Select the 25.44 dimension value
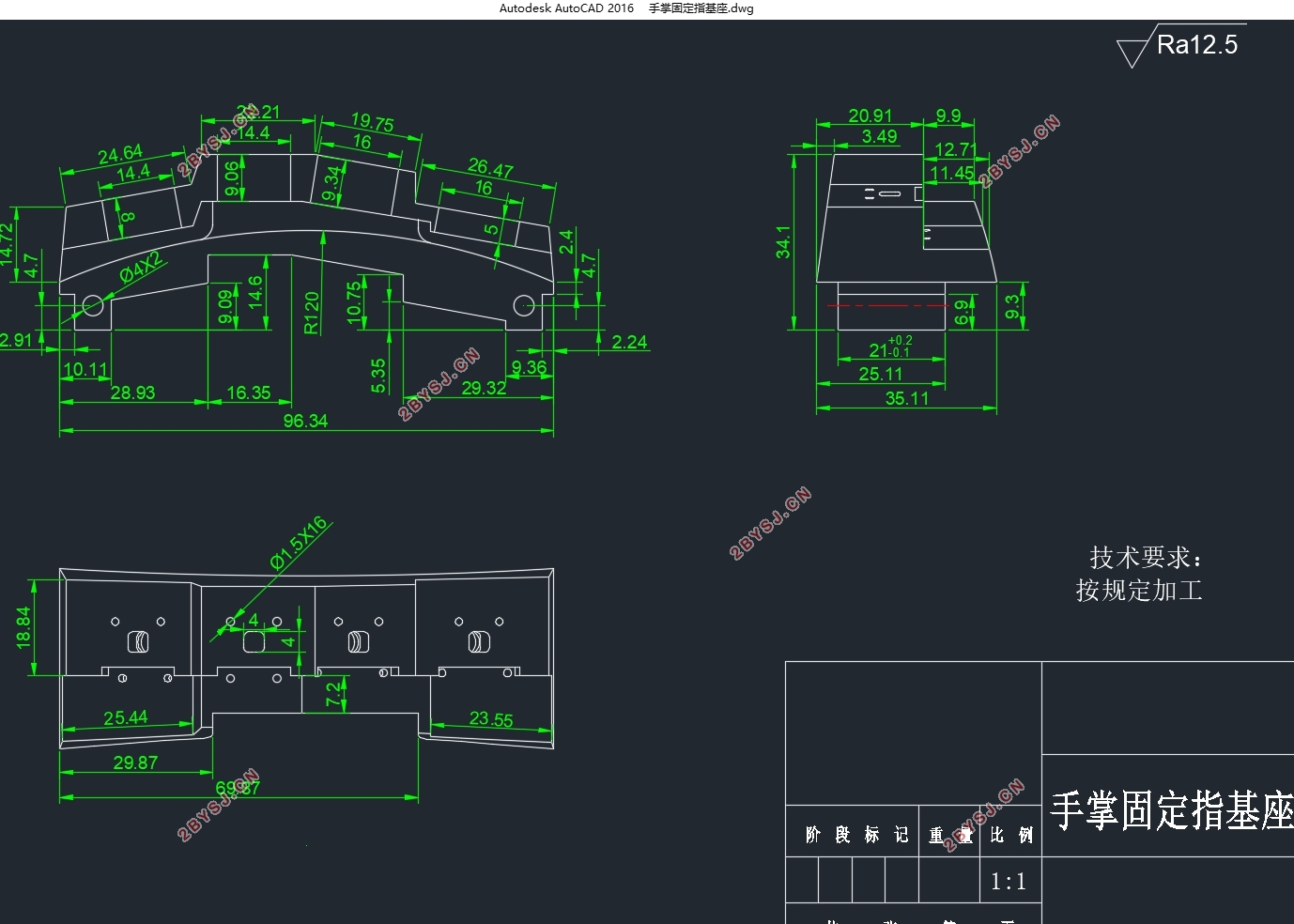 pyautogui.click(x=126, y=717)
